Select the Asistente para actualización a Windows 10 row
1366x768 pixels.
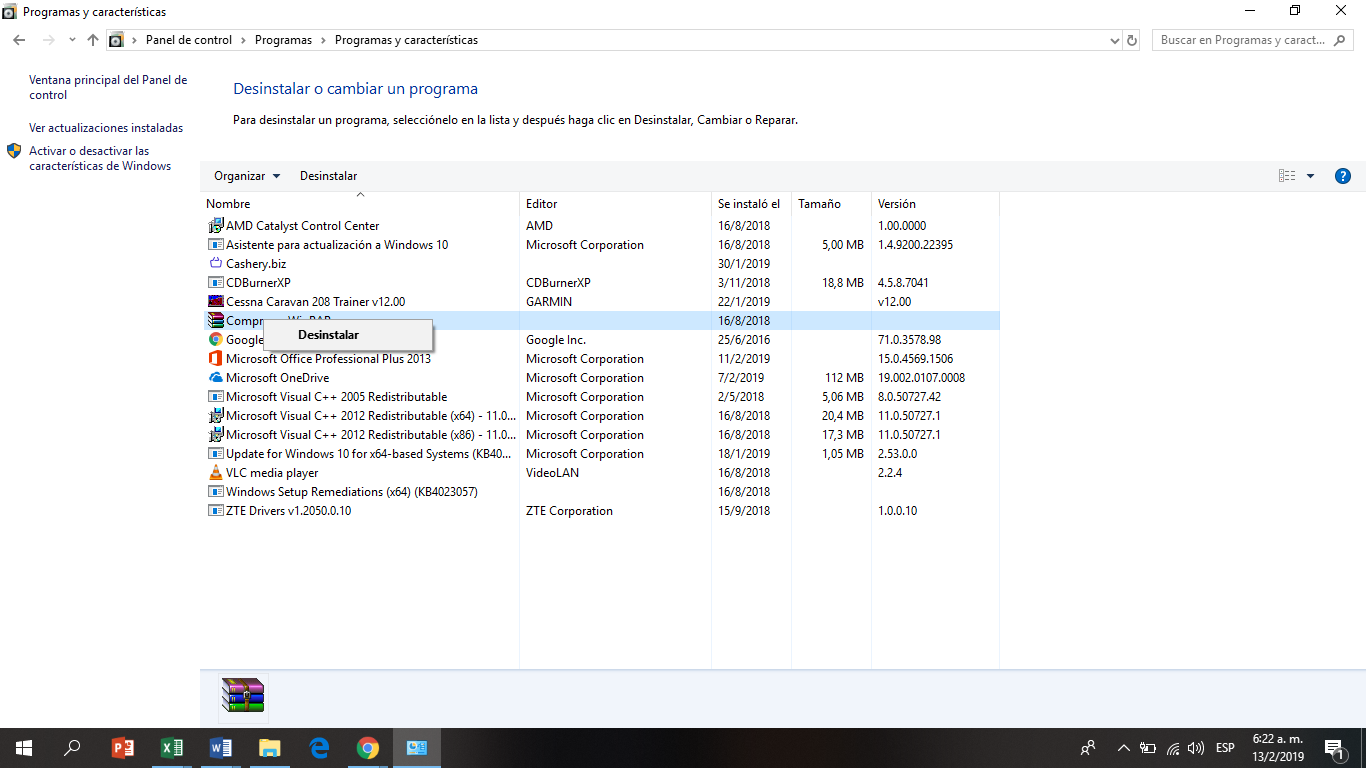click(600, 245)
